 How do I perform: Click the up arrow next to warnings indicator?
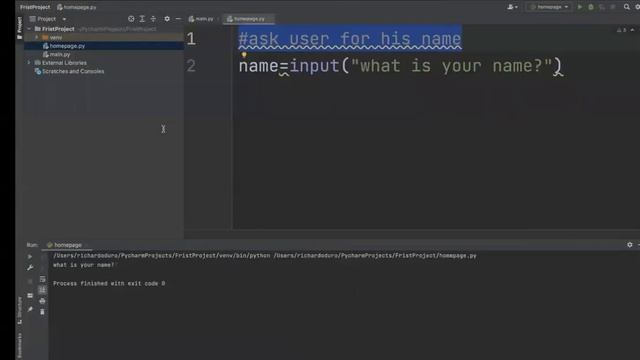tap(632, 30)
